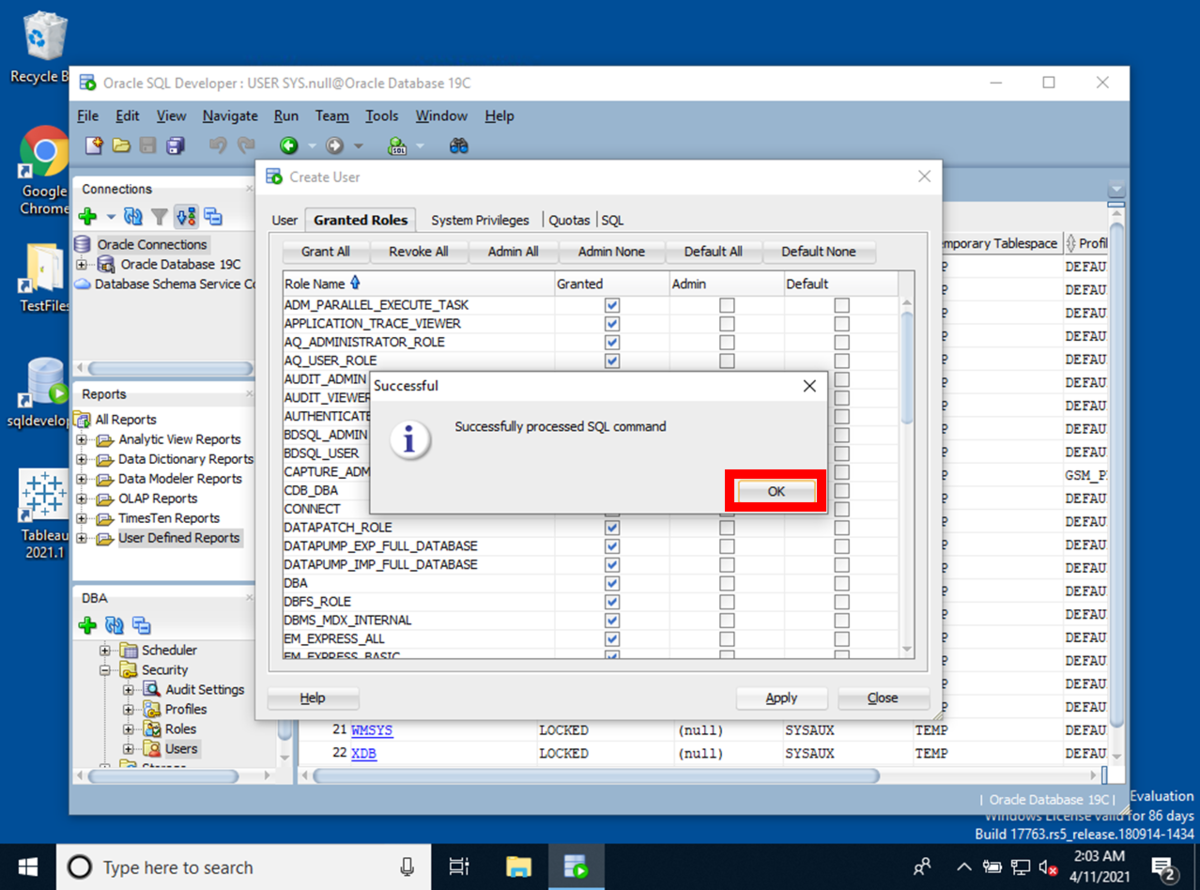This screenshot has height=890, width=1200.
Task: Click the Windows Start button
Action: pyautogui.click(x=27, y=866)
